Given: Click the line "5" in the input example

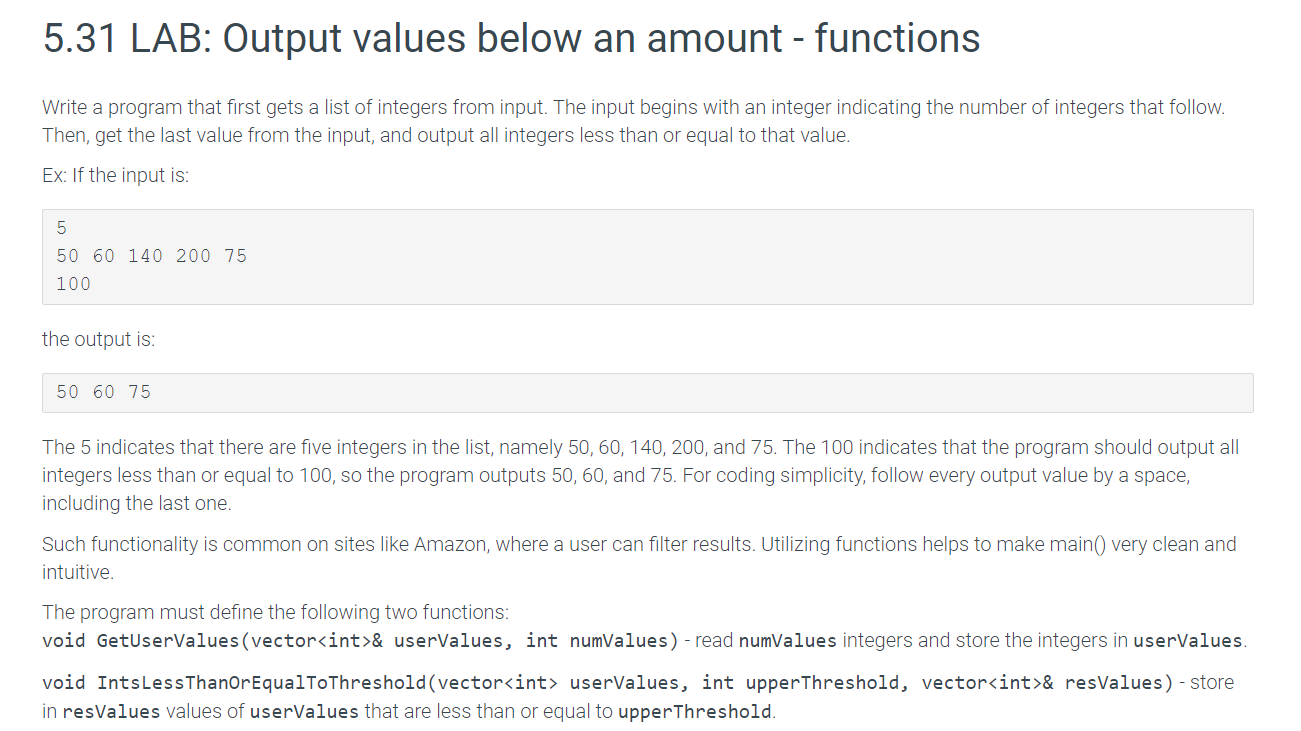Looking at the screenshot, I should pyautogui.click(x=62, y=228).
